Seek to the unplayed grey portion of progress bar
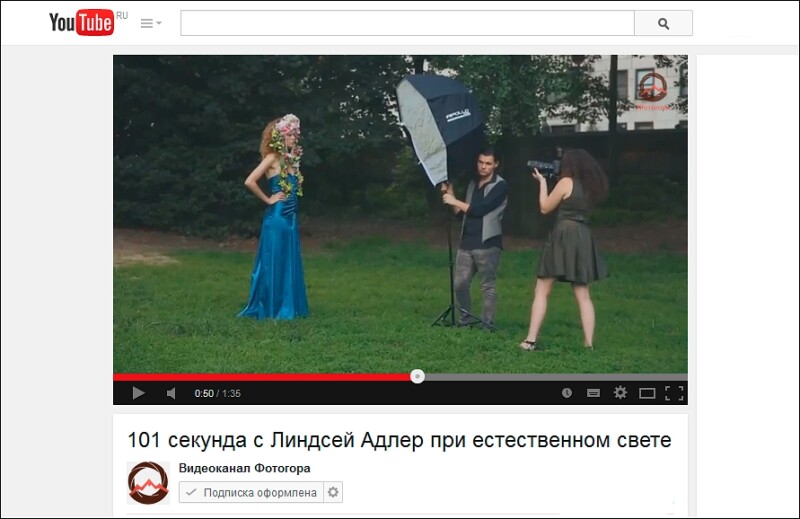 pos(556,377)
